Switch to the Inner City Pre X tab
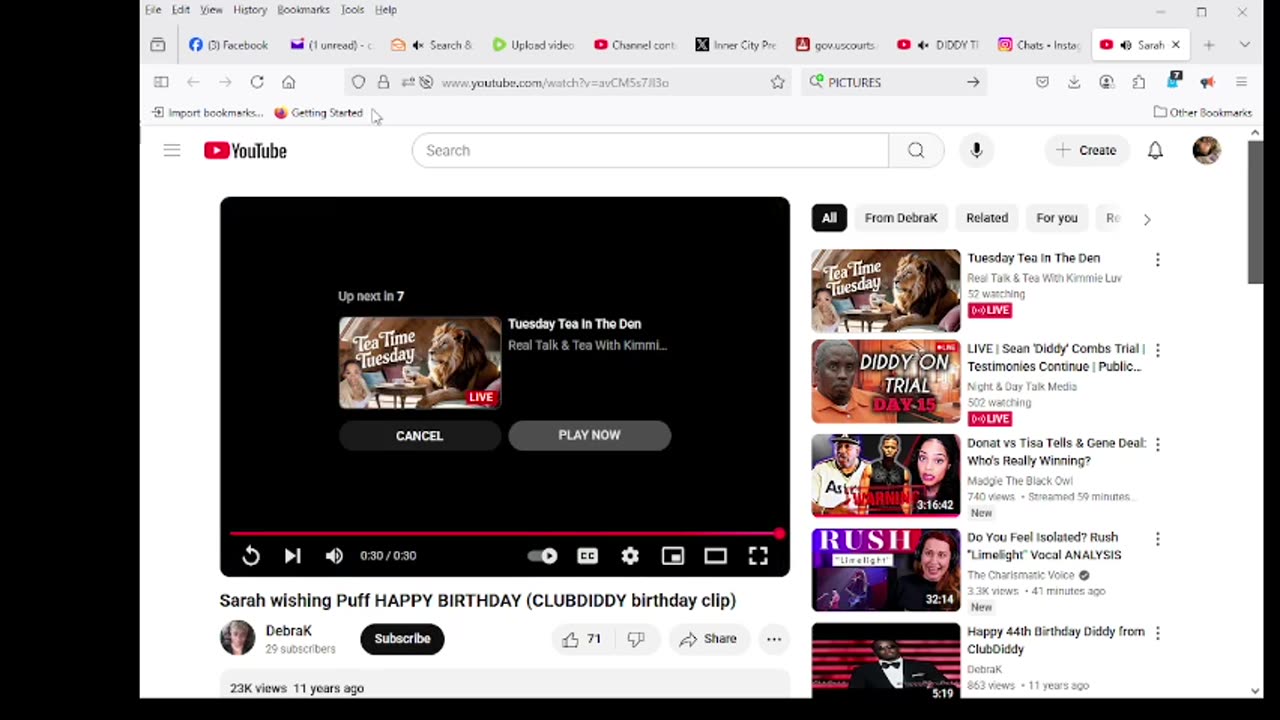 pos(736,45)
